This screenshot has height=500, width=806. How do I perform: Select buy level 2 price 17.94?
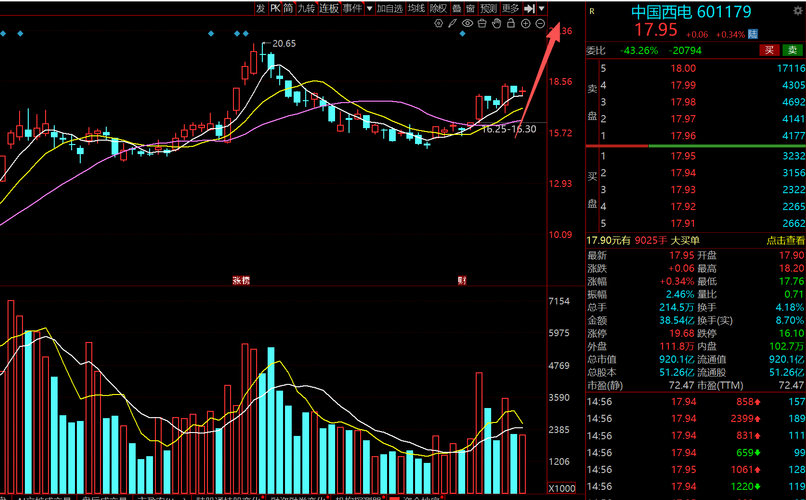pos(683,173)
